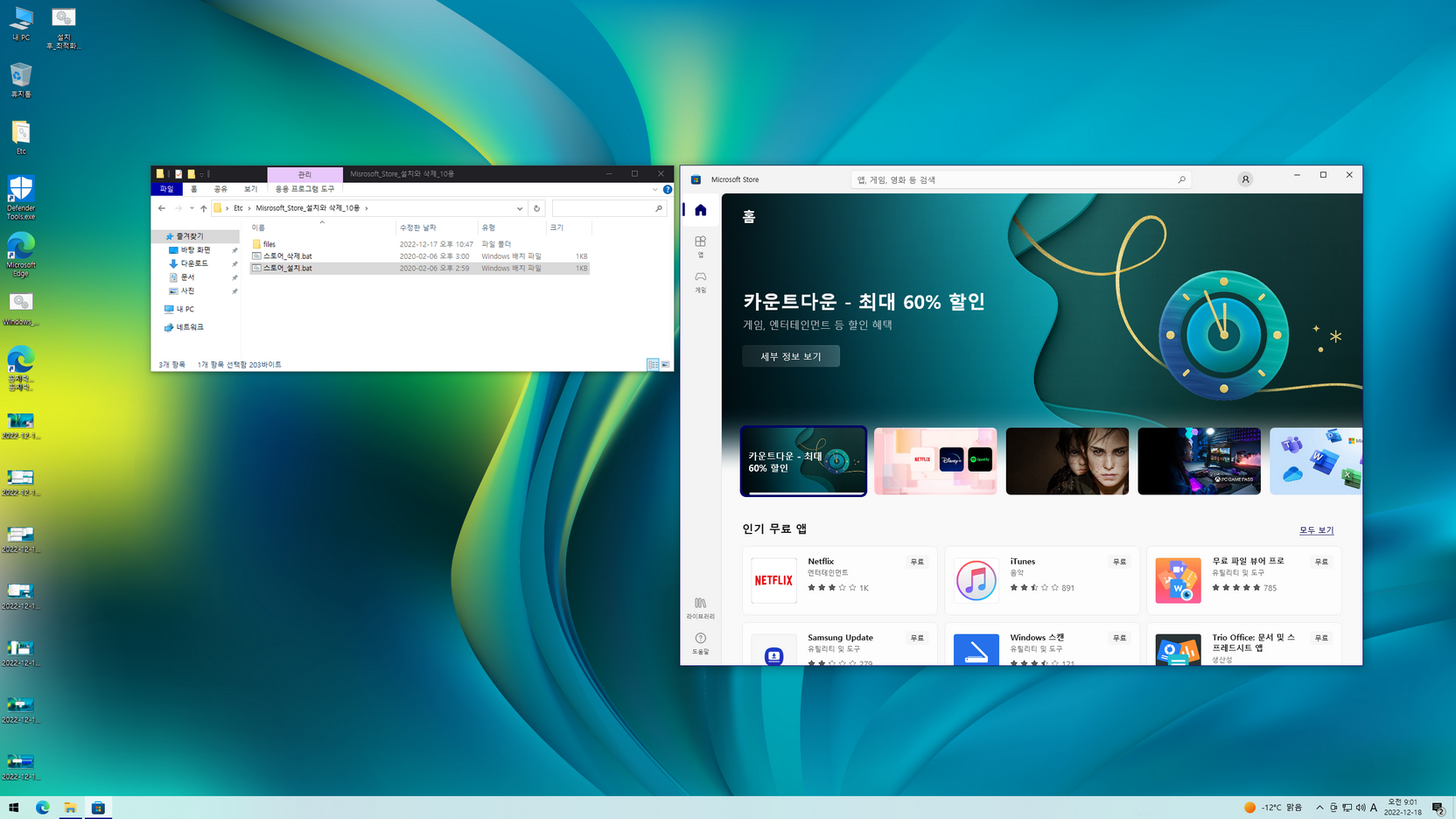1456x819 pixels.
Task: Select the Netflix Disney Spotify carousel thumbnail
Action: tap(935, 461)
